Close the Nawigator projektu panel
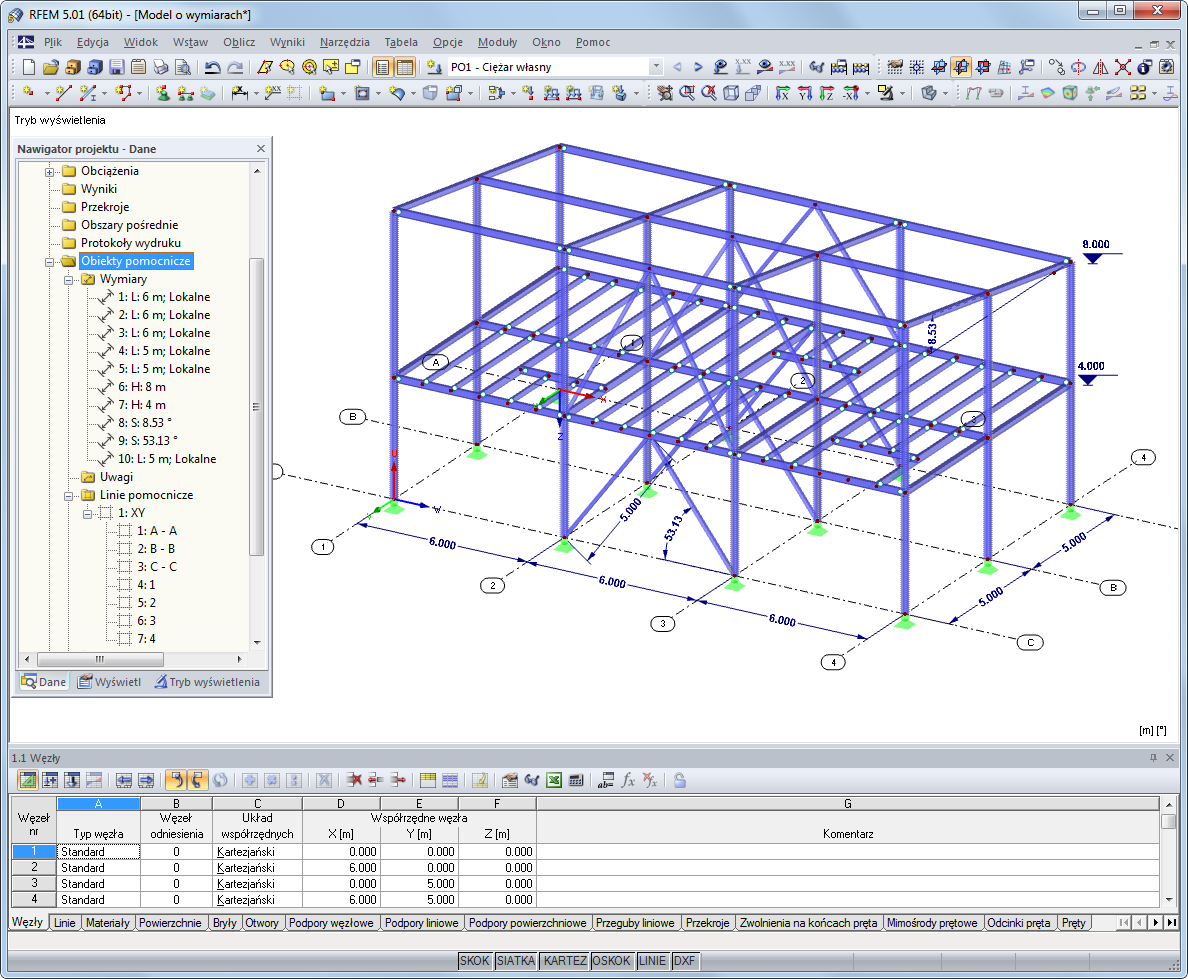Viewport: 1188px width, 979px height. [261, 149]
